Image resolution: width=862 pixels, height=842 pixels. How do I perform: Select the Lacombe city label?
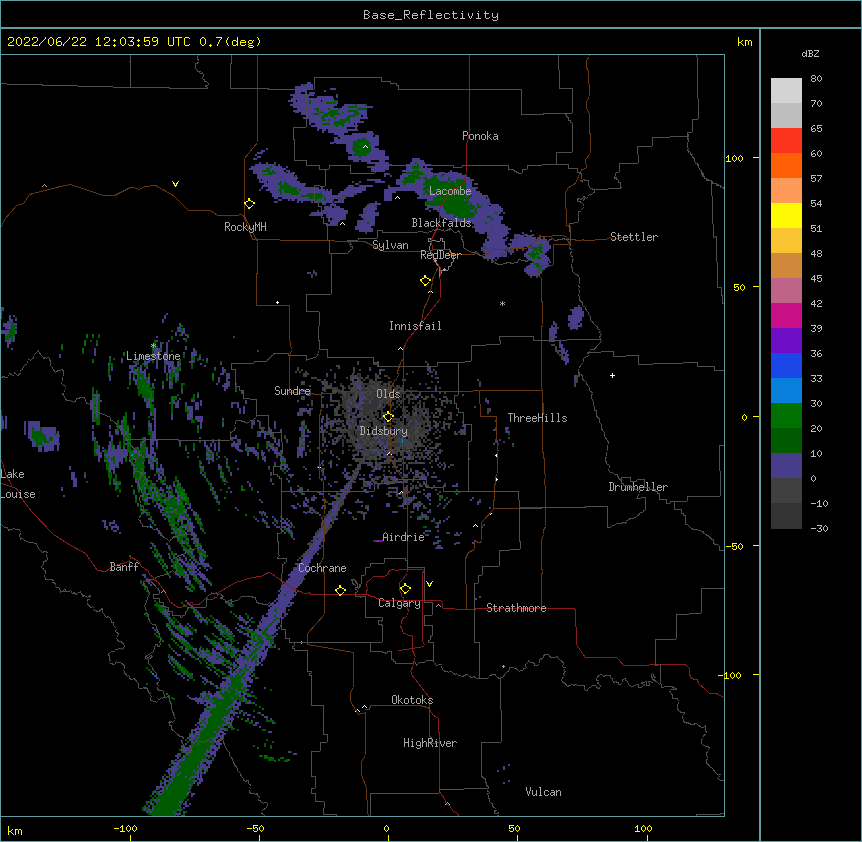tap(450, 191)
